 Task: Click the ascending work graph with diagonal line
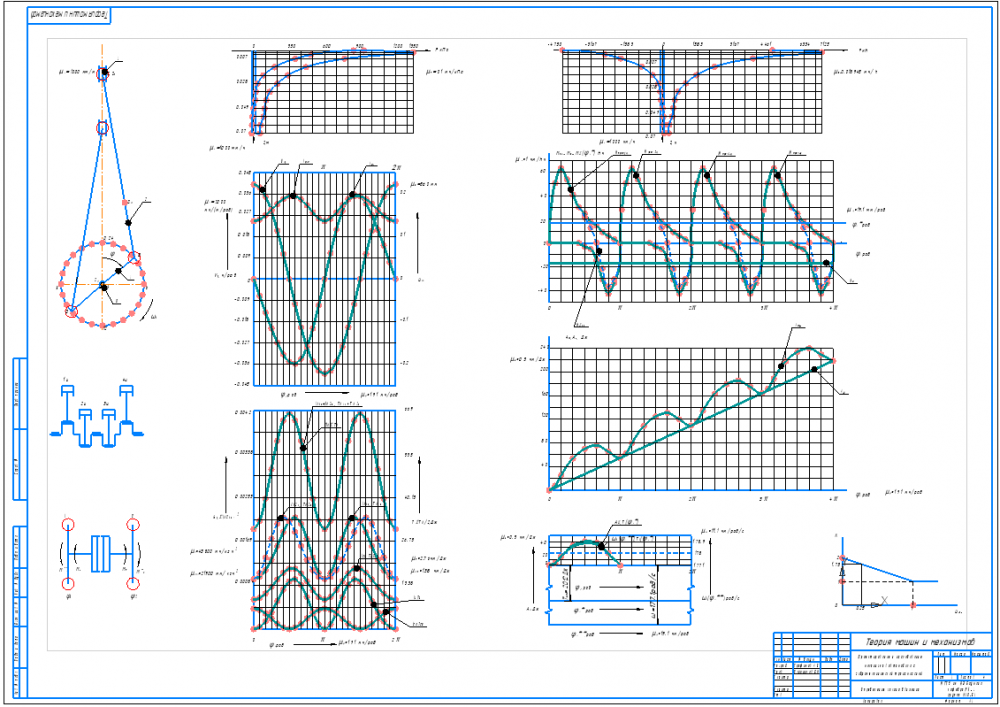(692, 418)
